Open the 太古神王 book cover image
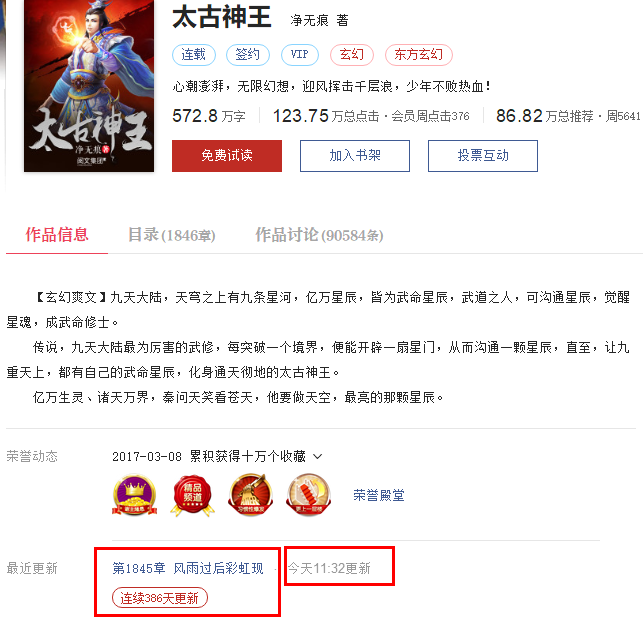Image resolution: width=643 pixels, height=621 pixels. pos(89,85)
